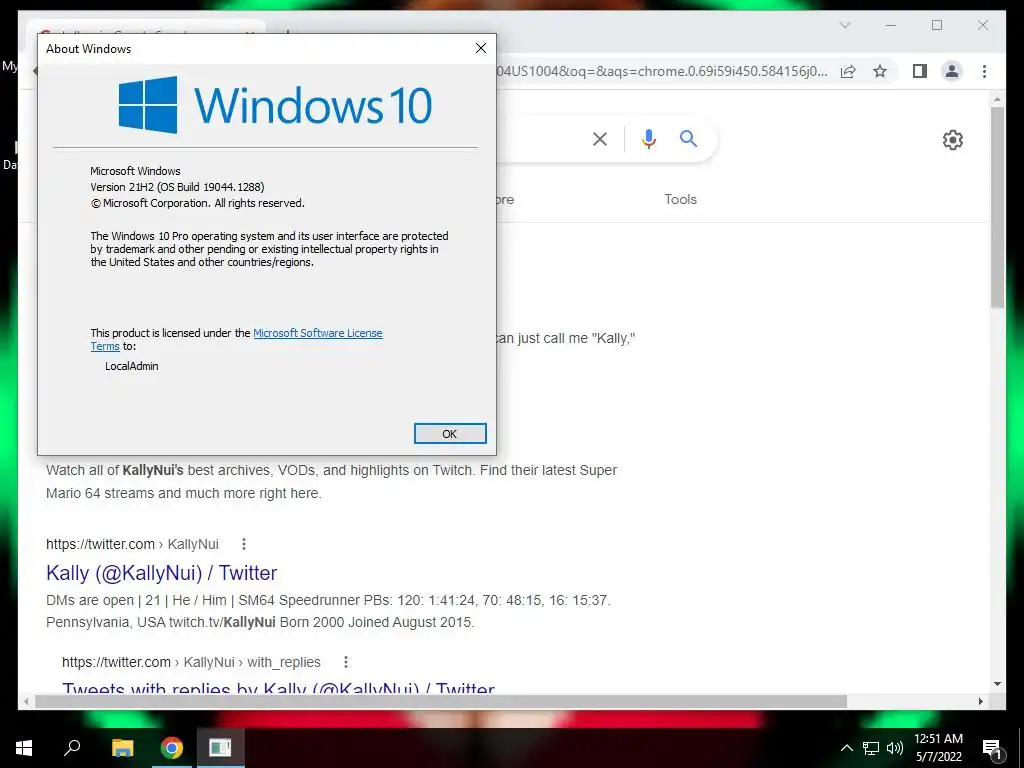Show hidden system tray icons

(846, 748)
